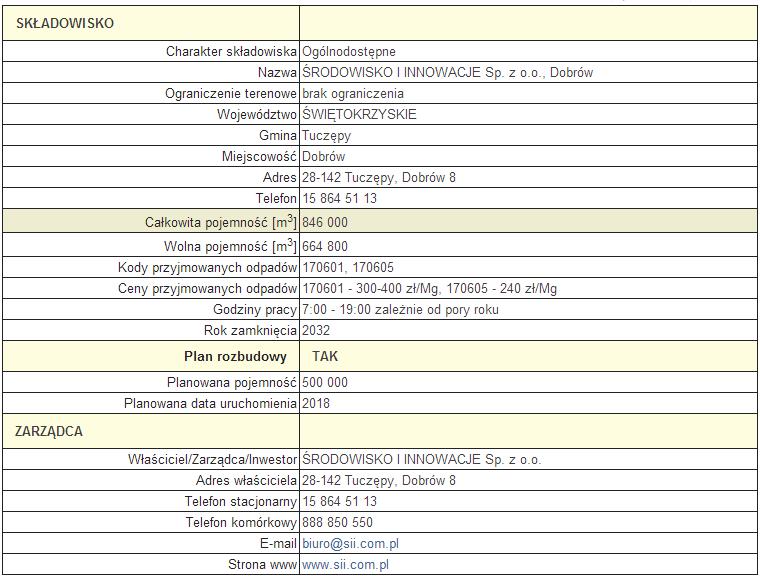Click the total capacity value 846 000

tap(325, 222)
